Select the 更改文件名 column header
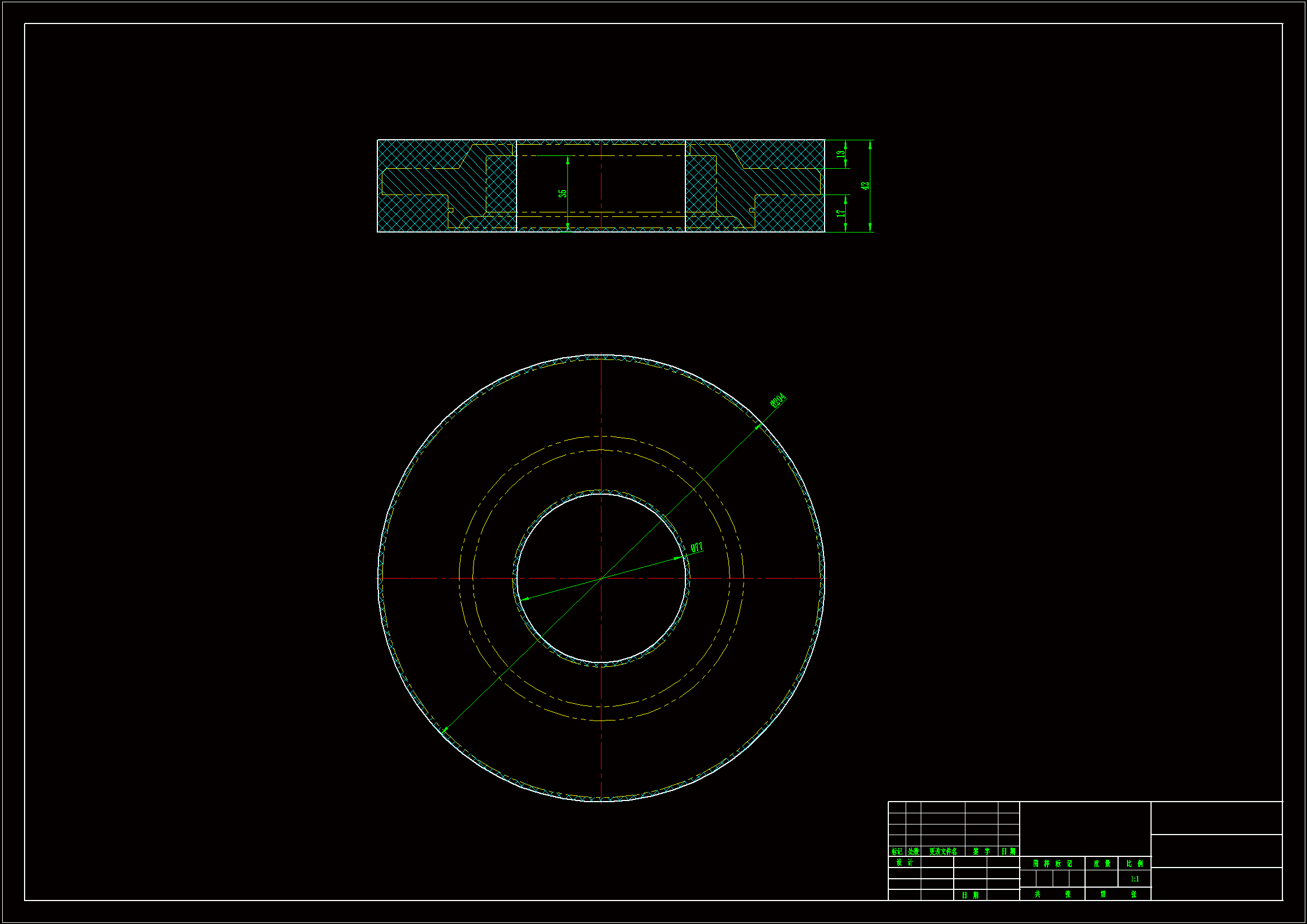The height and width of the screenshot is (924, 1307). tap(943, 852)
